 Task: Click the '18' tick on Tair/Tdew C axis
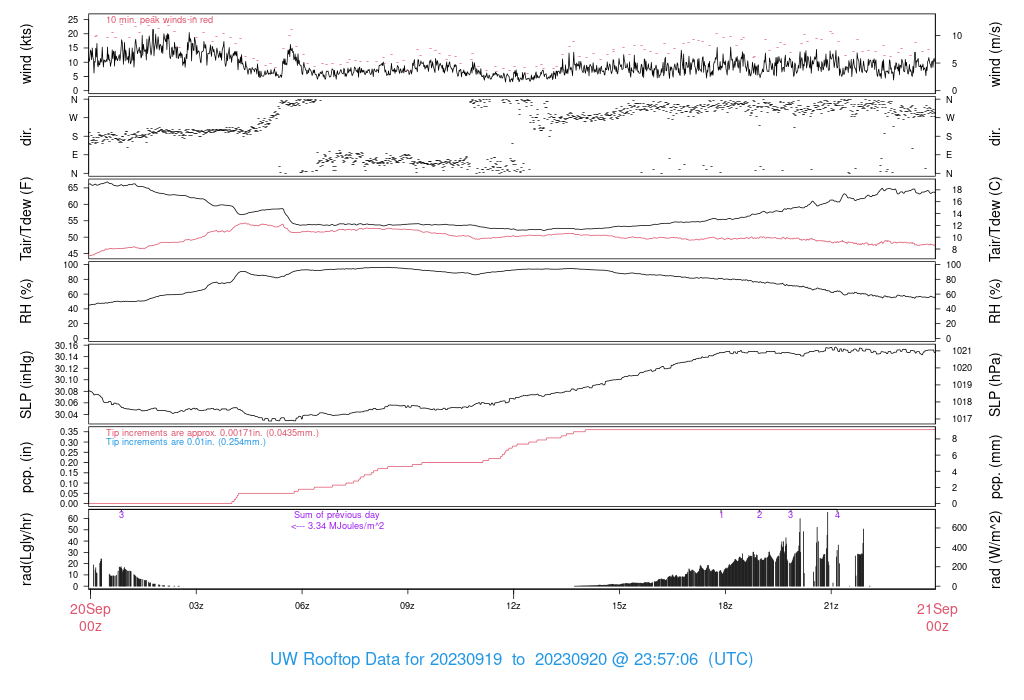click(957, 190)
